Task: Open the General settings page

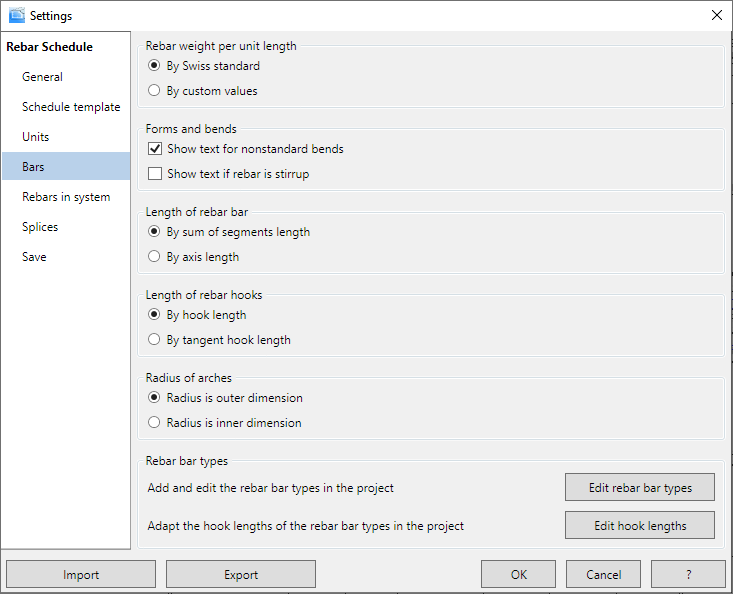Action: pos(43,77)
